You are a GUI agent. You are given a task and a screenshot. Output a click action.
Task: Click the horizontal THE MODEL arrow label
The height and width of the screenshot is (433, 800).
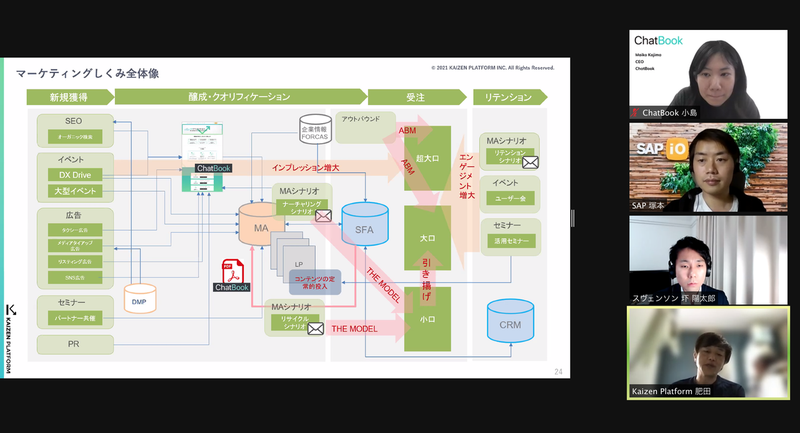tap(355, 329)
